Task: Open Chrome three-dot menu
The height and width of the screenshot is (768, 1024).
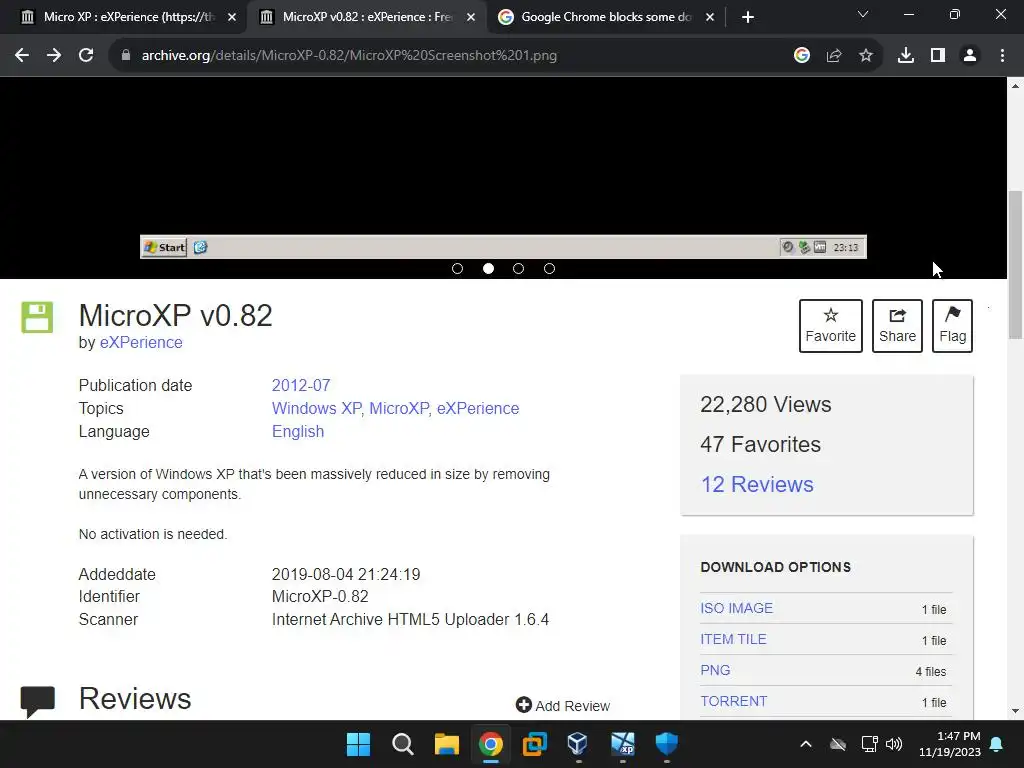Action: (x=1002, y=56)
